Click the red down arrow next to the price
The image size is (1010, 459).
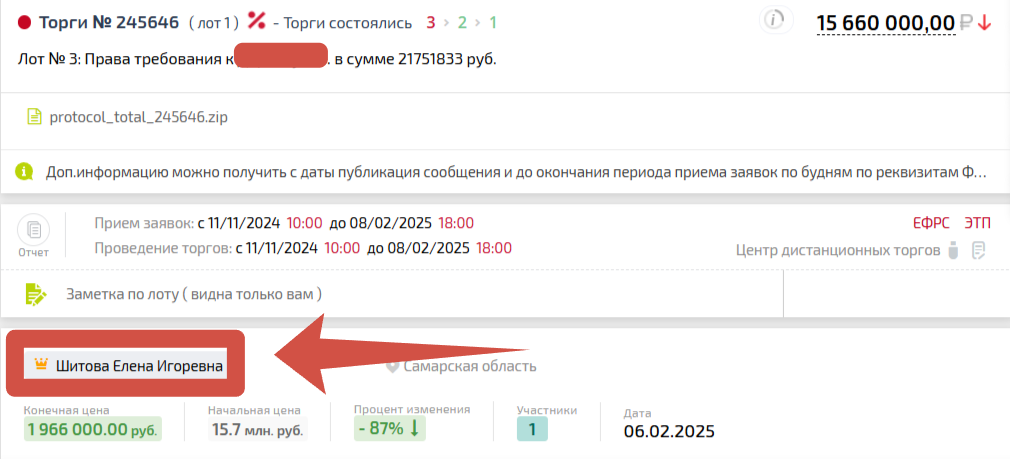(x=984, y=23)
